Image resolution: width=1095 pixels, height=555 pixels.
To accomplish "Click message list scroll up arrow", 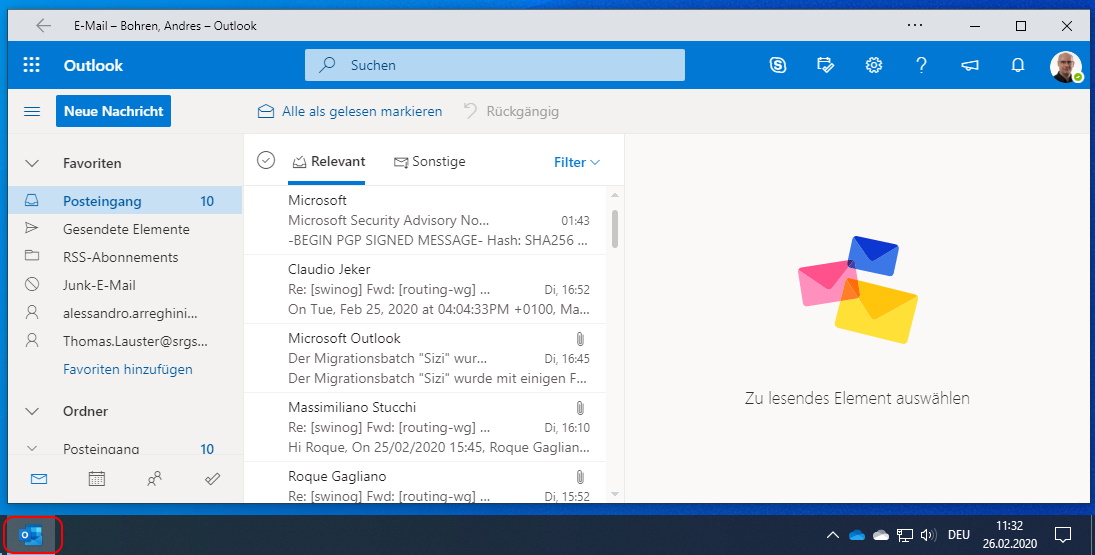I will 615,195.
